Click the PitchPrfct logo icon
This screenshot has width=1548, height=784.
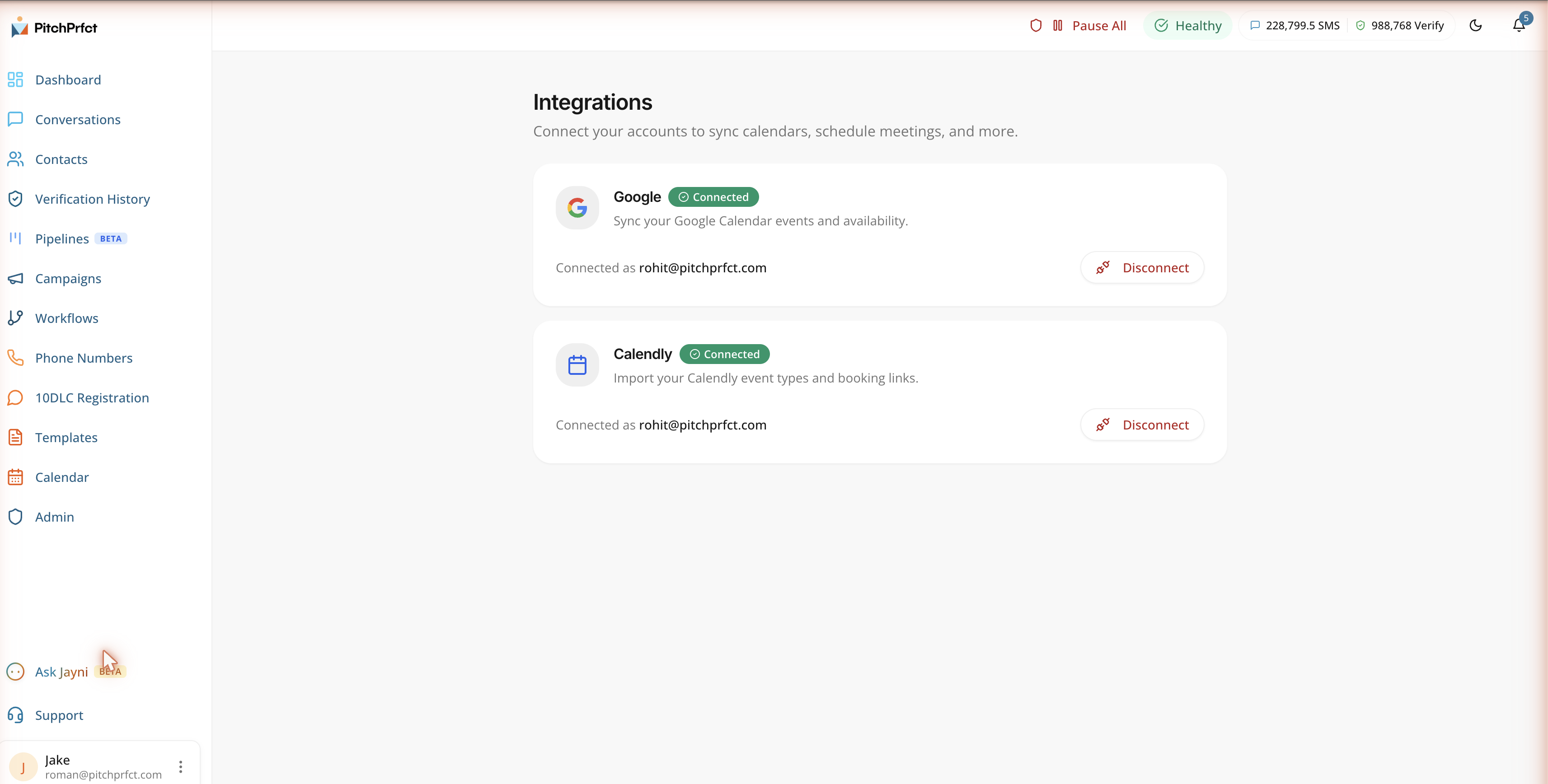(19, 27)
